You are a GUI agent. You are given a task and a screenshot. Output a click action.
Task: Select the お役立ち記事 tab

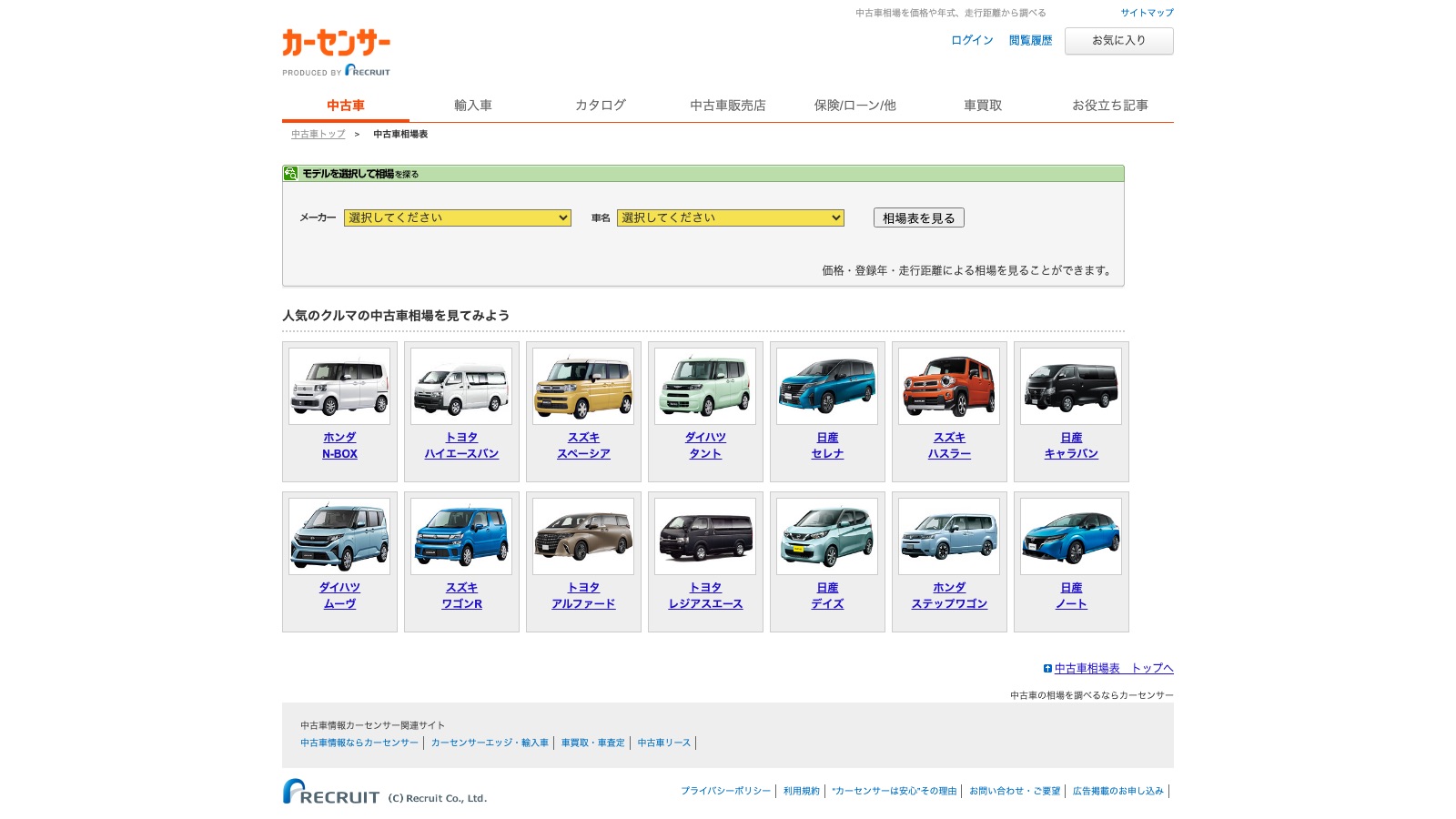pos(1110,106)
